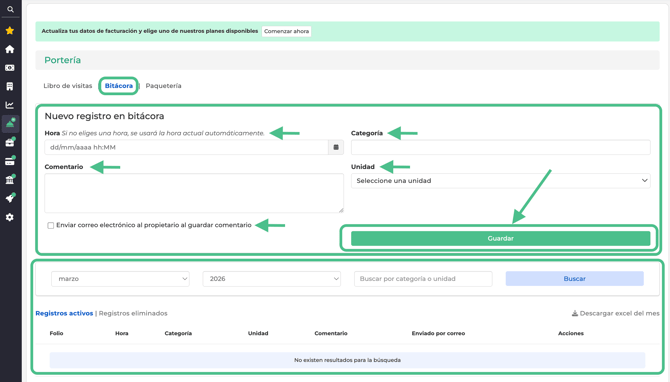670x382 pixels.
Task: Click the Hora column header in table
Action: (x=122, y=333)
